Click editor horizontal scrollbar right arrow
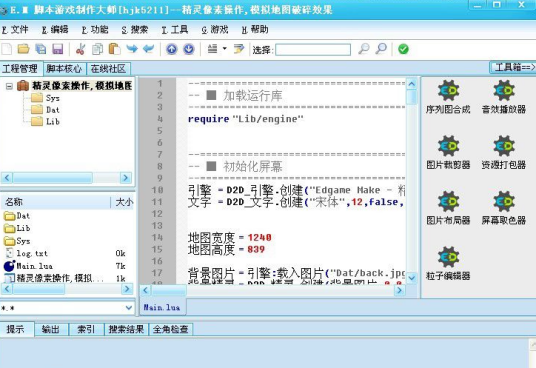536x368 pixels. (399, 291)
